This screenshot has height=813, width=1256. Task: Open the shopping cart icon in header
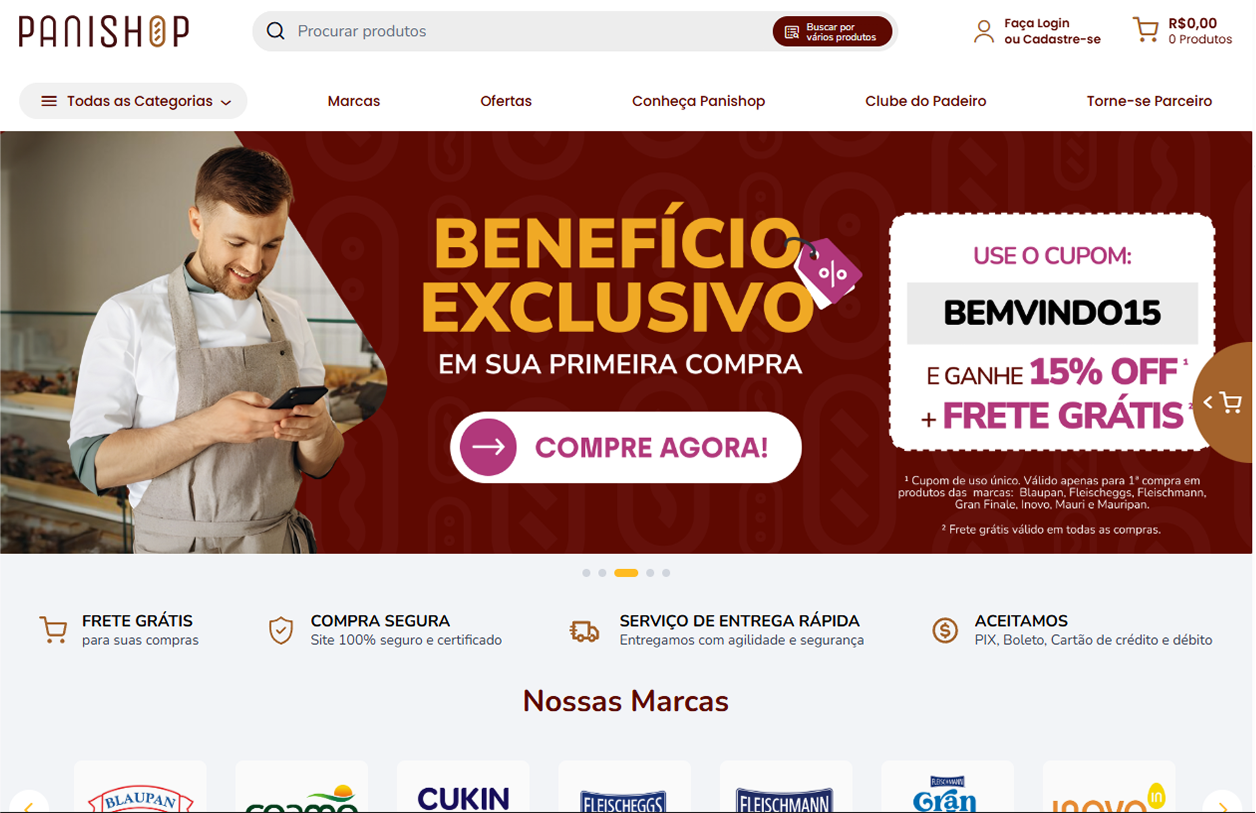(1145, 29)
